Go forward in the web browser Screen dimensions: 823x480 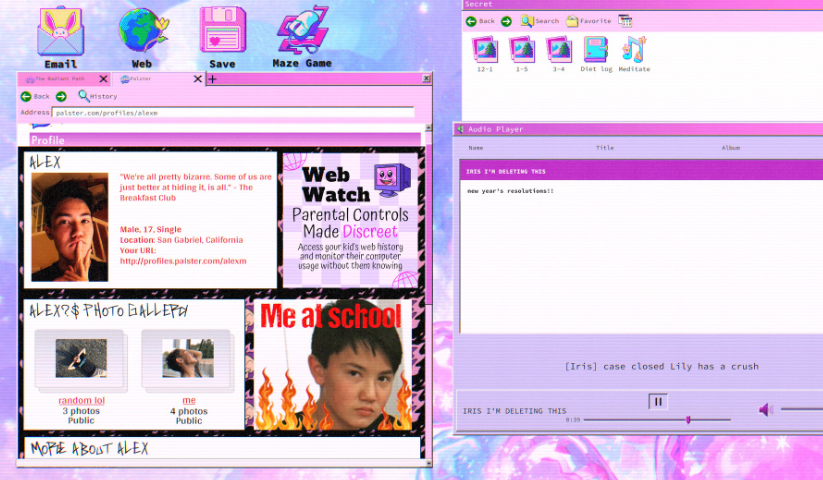[61, 97]
